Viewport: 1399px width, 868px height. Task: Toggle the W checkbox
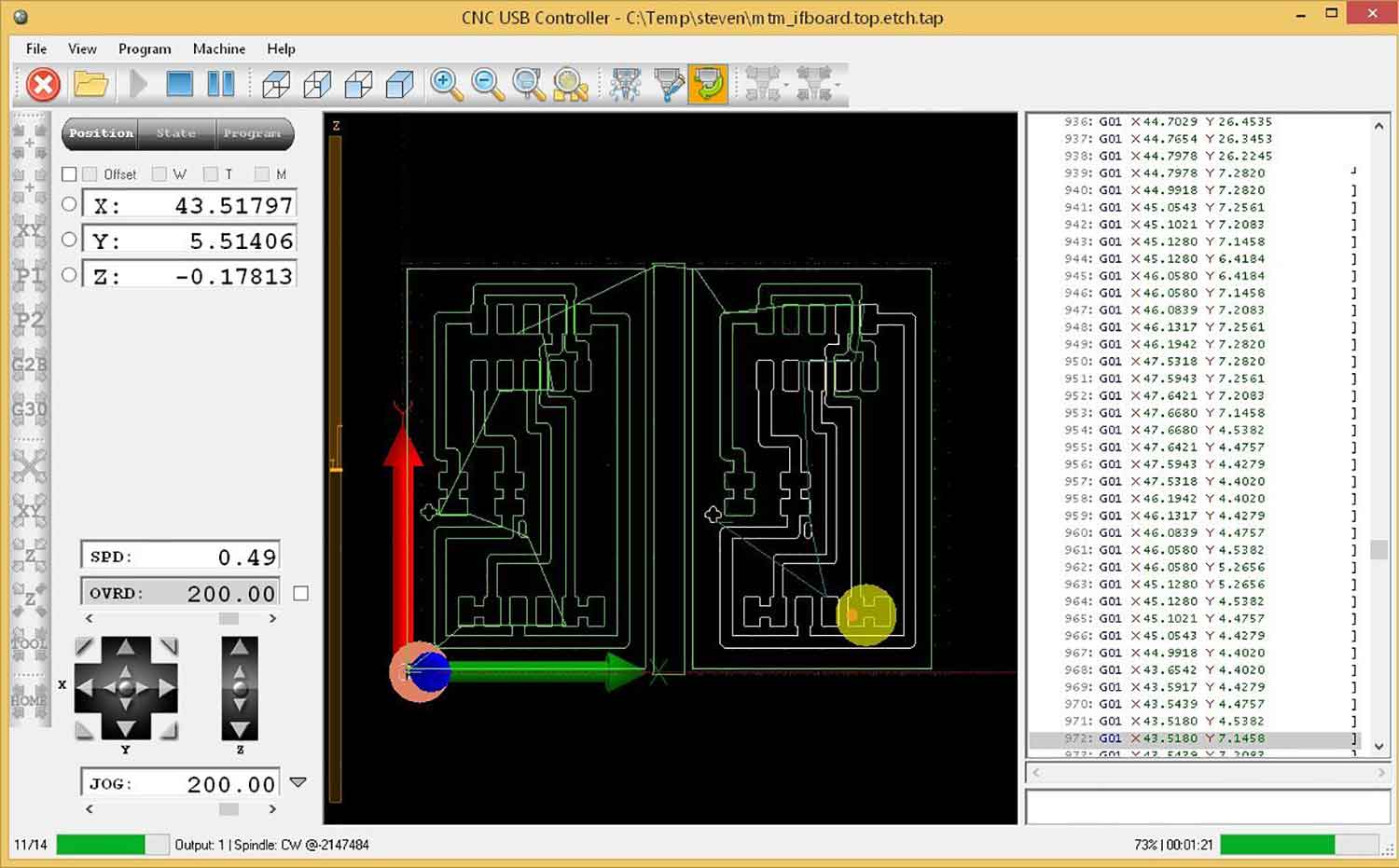[159, 174]
